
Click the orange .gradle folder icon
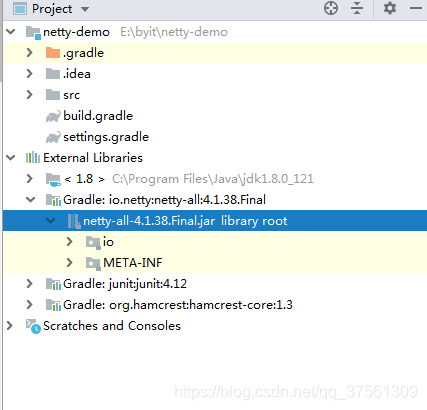tap(53, 53)
